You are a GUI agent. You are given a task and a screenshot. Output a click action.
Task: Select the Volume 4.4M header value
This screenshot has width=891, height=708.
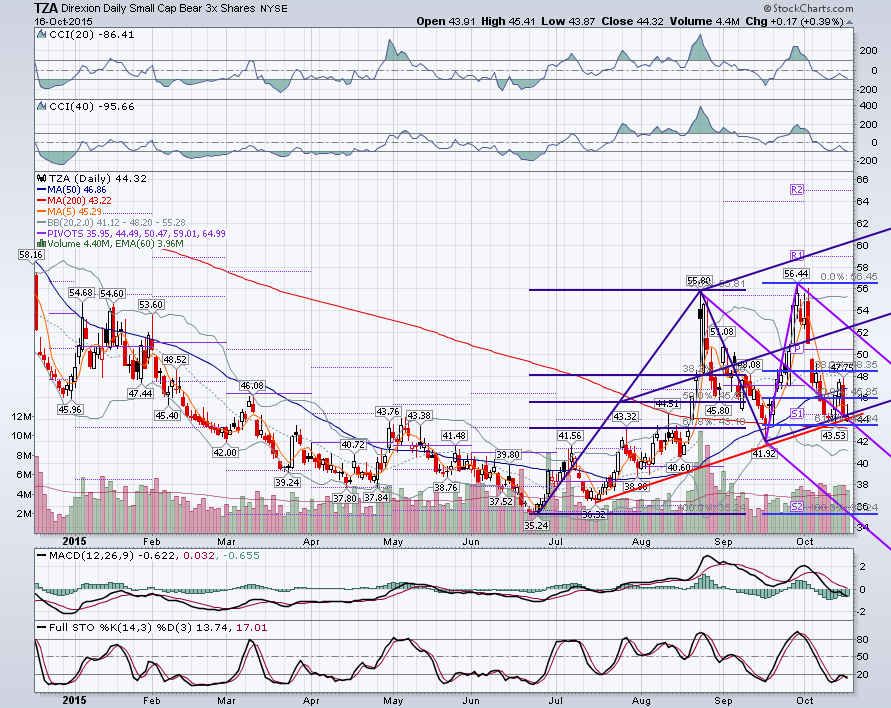[x=705, y=22]
